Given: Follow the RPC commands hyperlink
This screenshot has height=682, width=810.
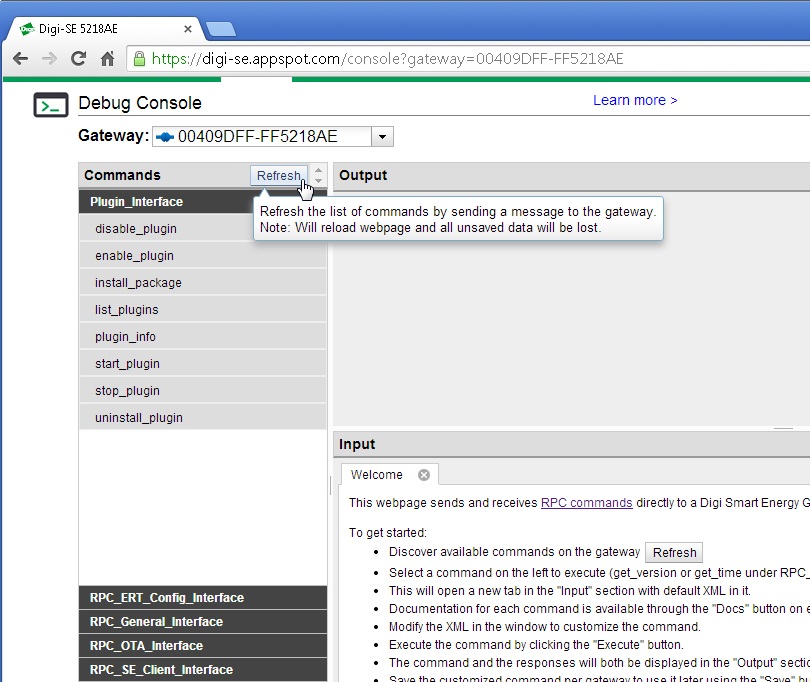Looking at the screenshot, I should (x=586, y=503).
